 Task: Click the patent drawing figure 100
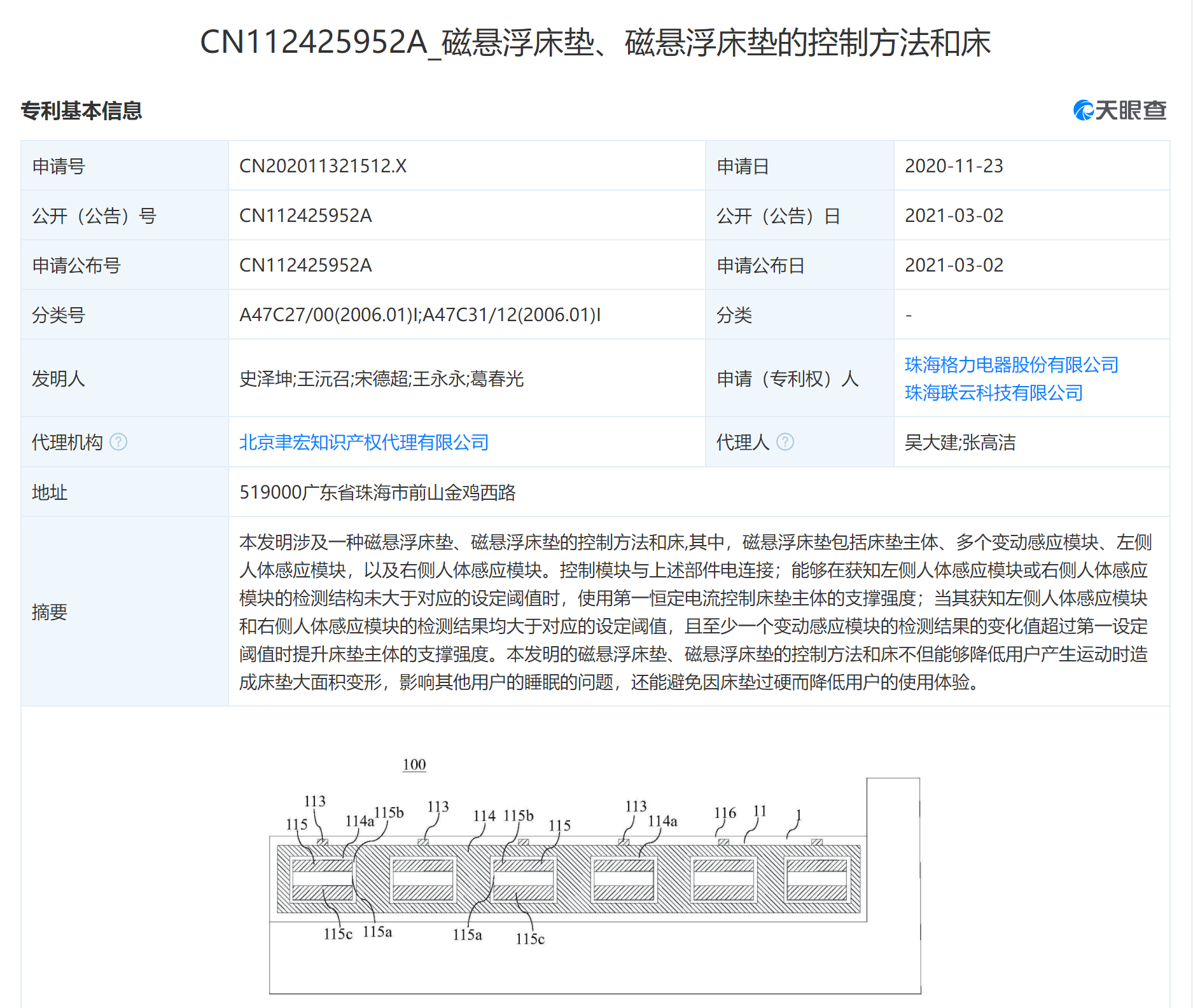[595, 876]
